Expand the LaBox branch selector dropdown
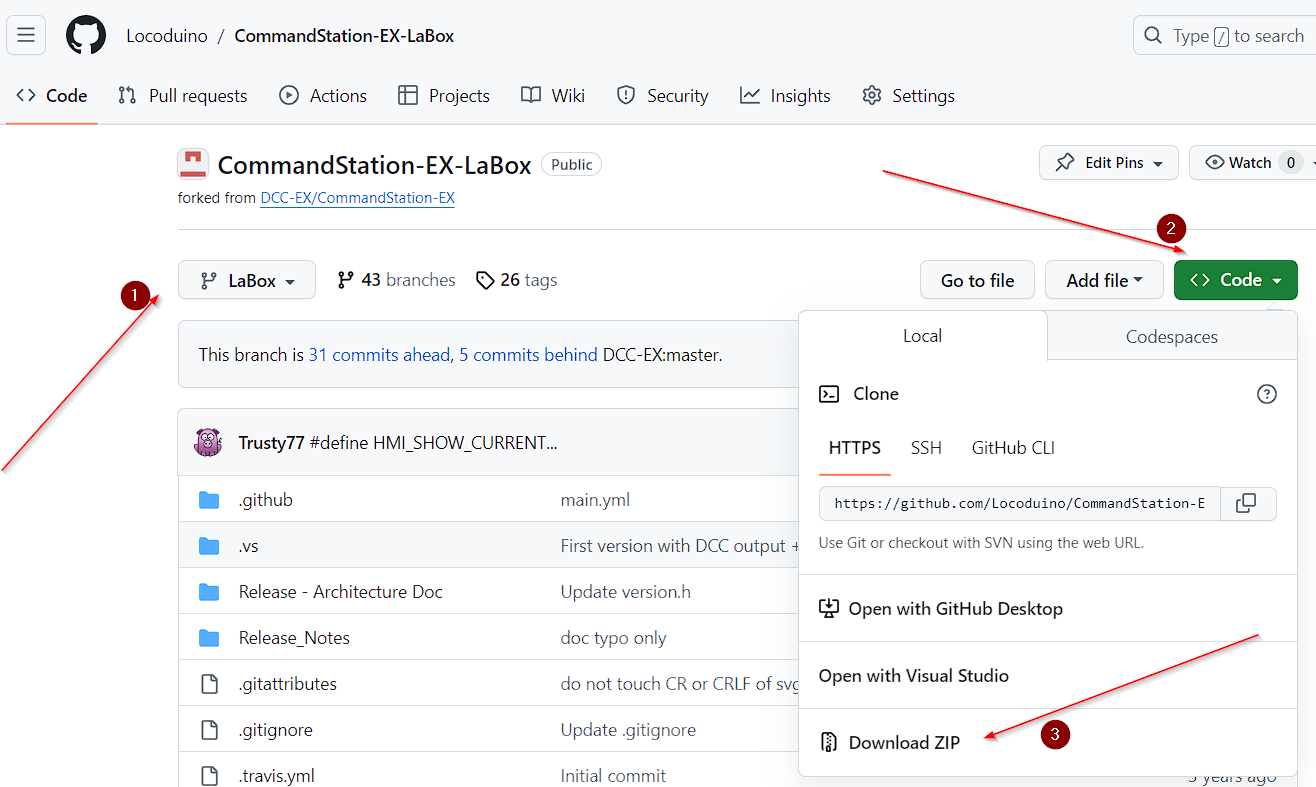 point(247,281)
